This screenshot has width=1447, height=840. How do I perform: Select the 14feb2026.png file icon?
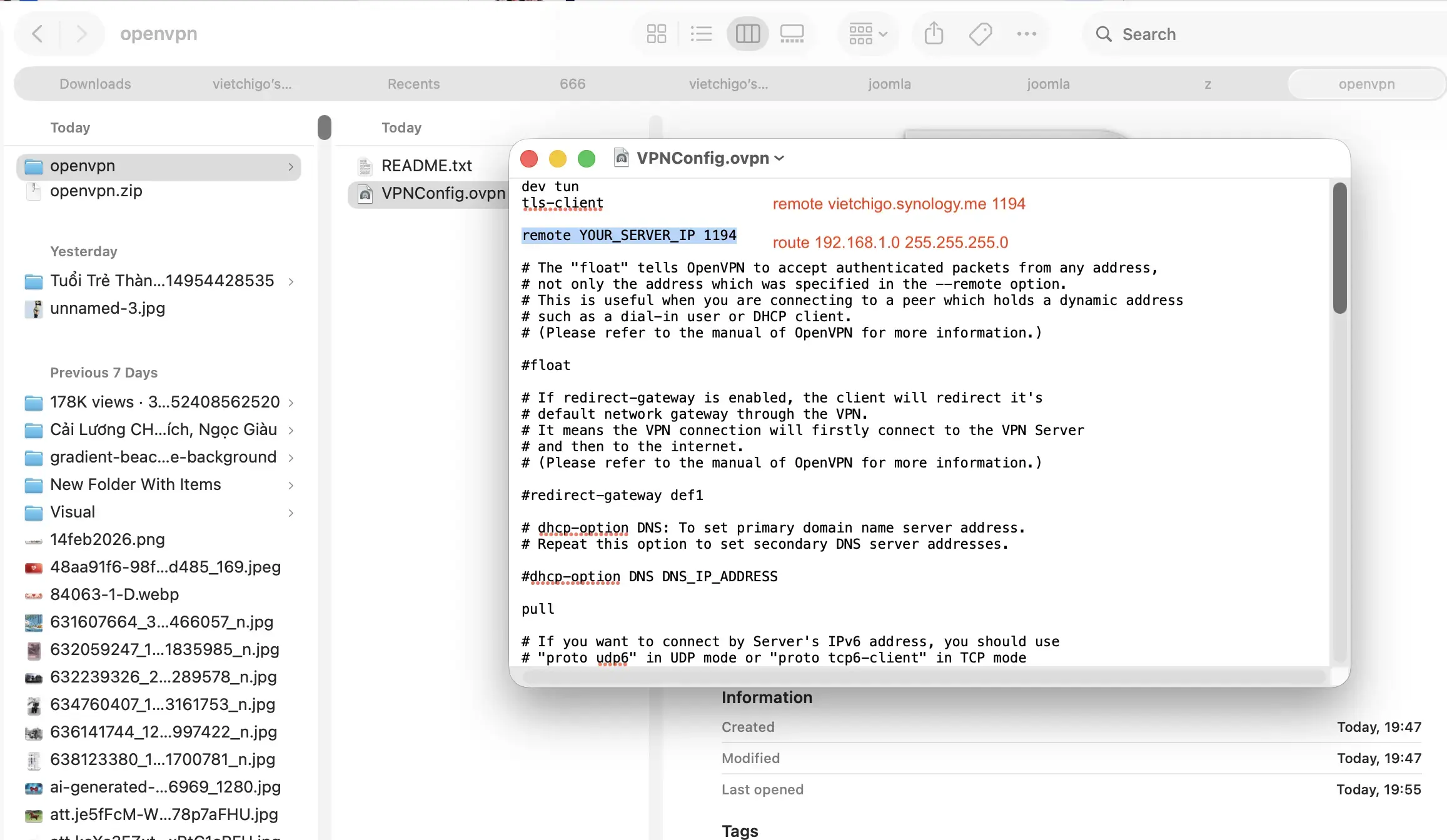pyautogui.click(x=34, y=541)
